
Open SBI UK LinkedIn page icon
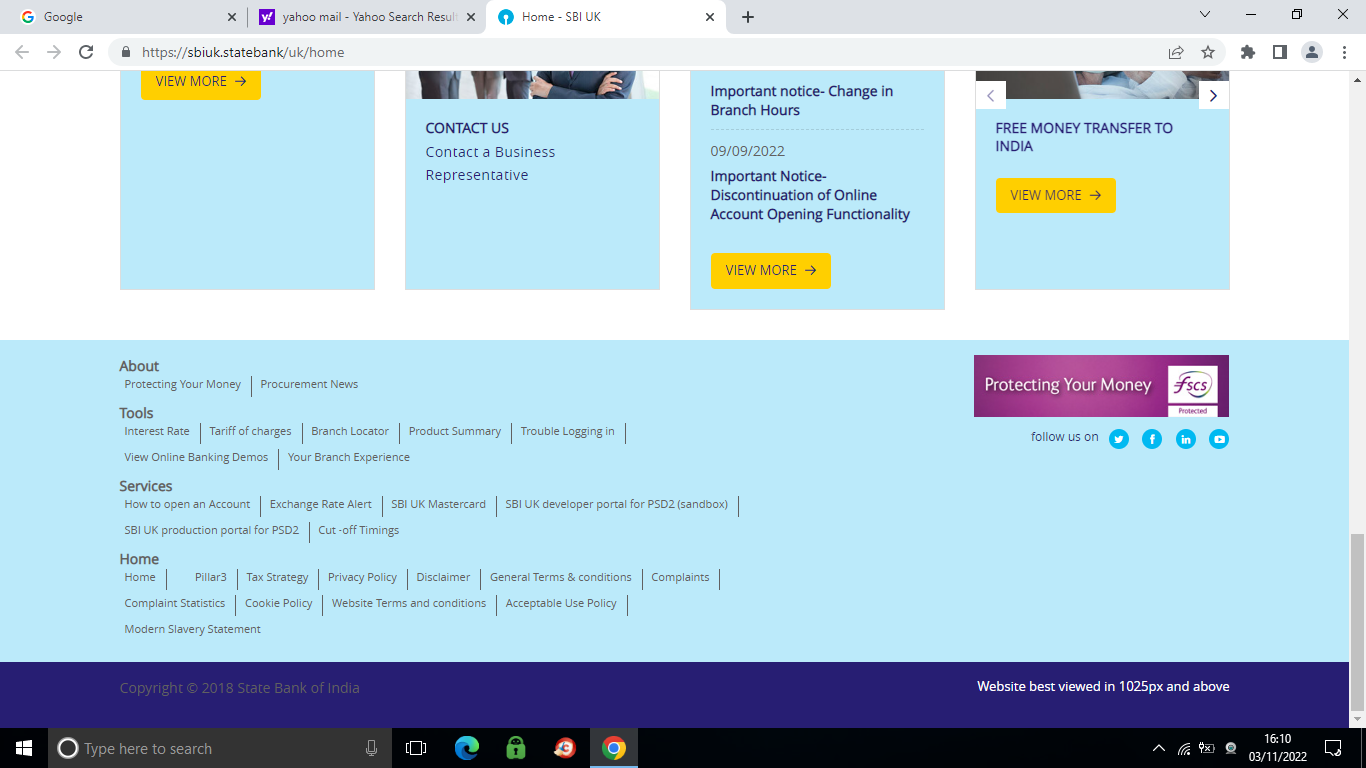pyautogui.click(x=1185, y=439)
